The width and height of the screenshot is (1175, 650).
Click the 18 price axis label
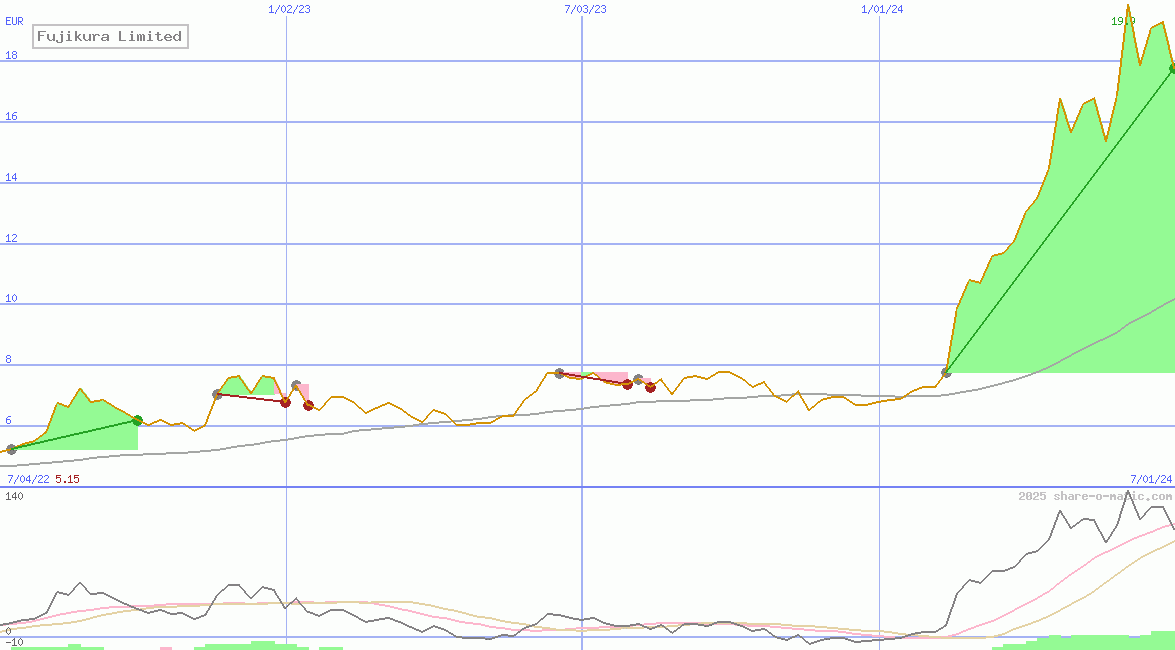(11, 55)
